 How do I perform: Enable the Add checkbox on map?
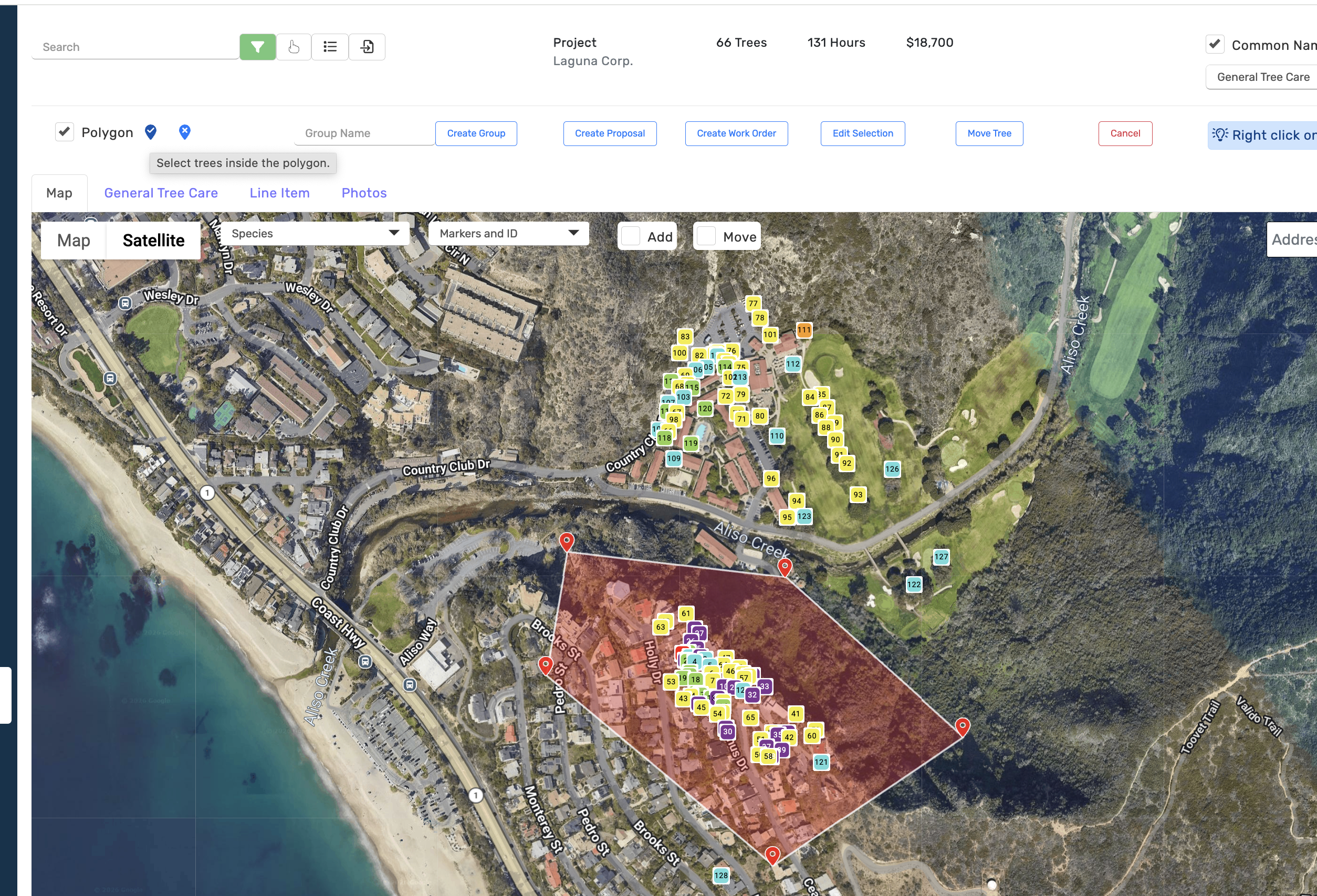(631, 236)
